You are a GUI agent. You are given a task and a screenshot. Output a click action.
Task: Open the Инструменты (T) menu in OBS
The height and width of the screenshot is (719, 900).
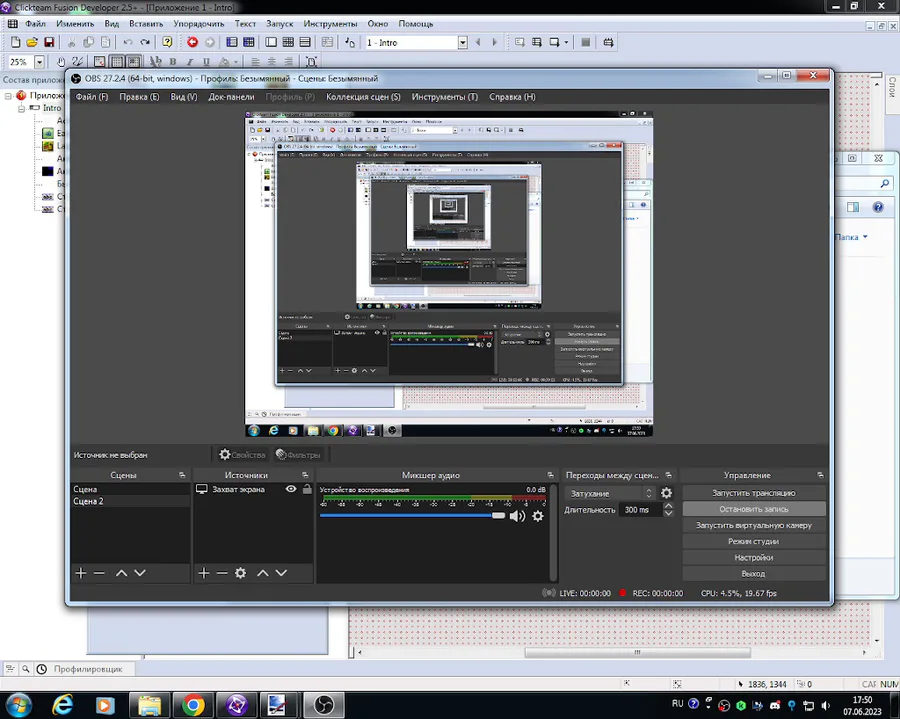[x=444, y=97]
